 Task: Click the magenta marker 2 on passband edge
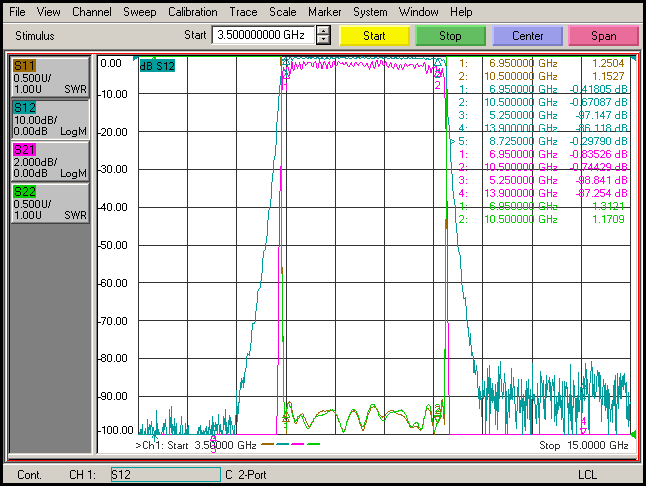pyautogui.click(x=438, y=85)
